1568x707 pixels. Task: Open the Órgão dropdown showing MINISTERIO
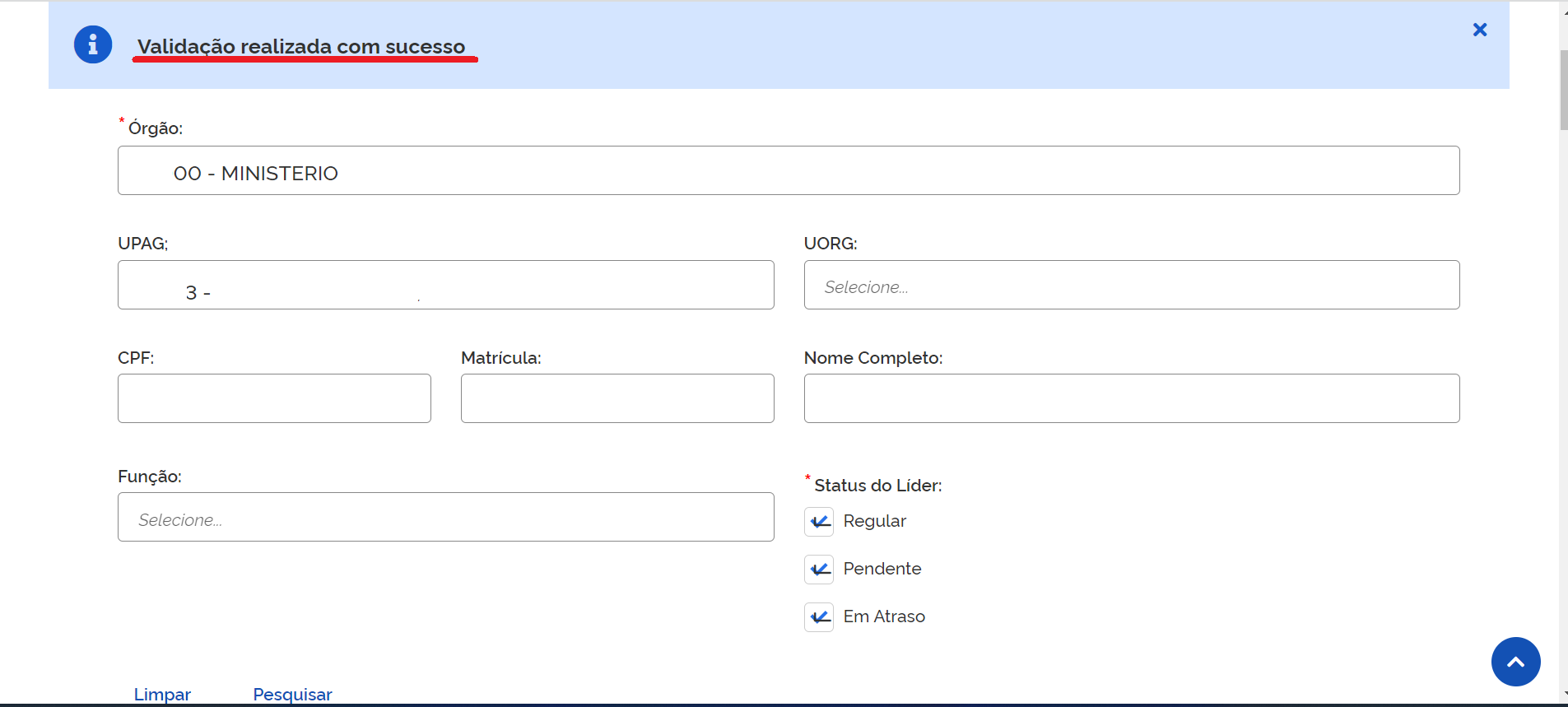(x=788, y=171)
